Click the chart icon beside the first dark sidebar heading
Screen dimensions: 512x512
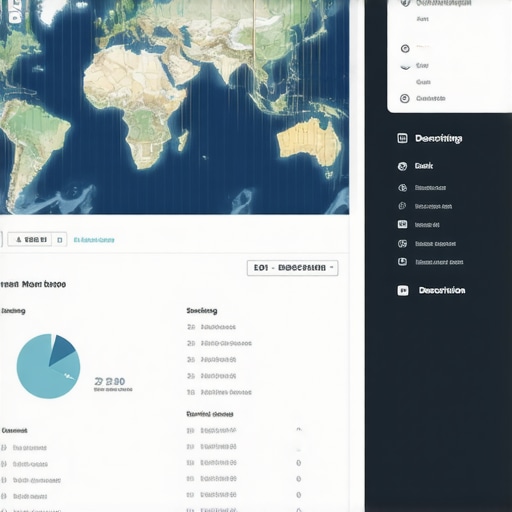point(402,138)
